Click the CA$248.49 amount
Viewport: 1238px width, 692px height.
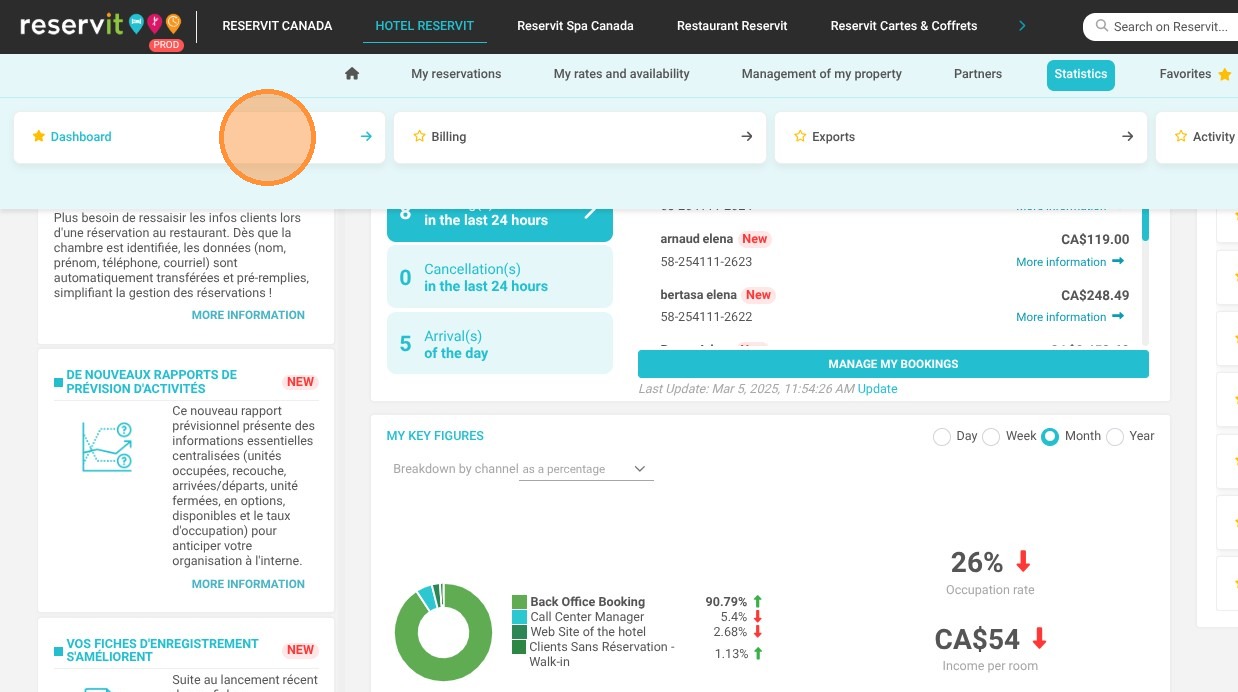click(x=1095, y=295)
